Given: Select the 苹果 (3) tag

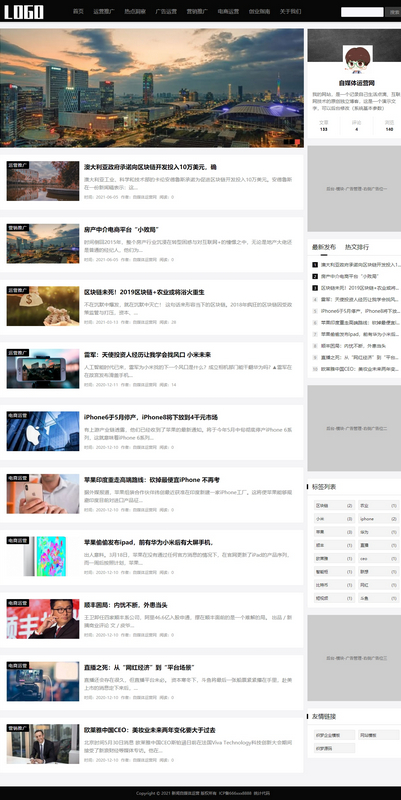Looking at the screenshot, I should pos(334,532).
